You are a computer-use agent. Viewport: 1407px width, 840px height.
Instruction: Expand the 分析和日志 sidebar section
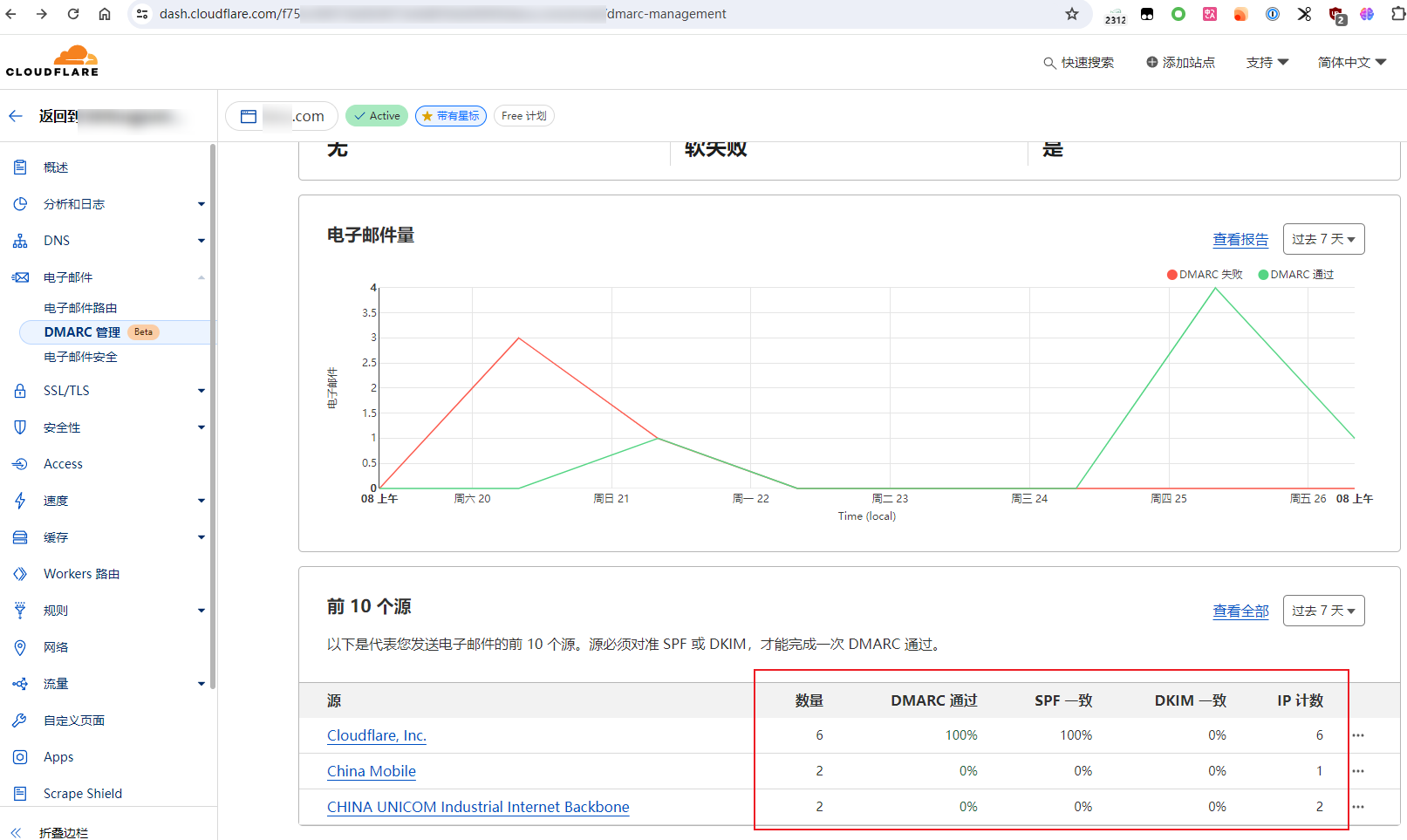[201, 204]
